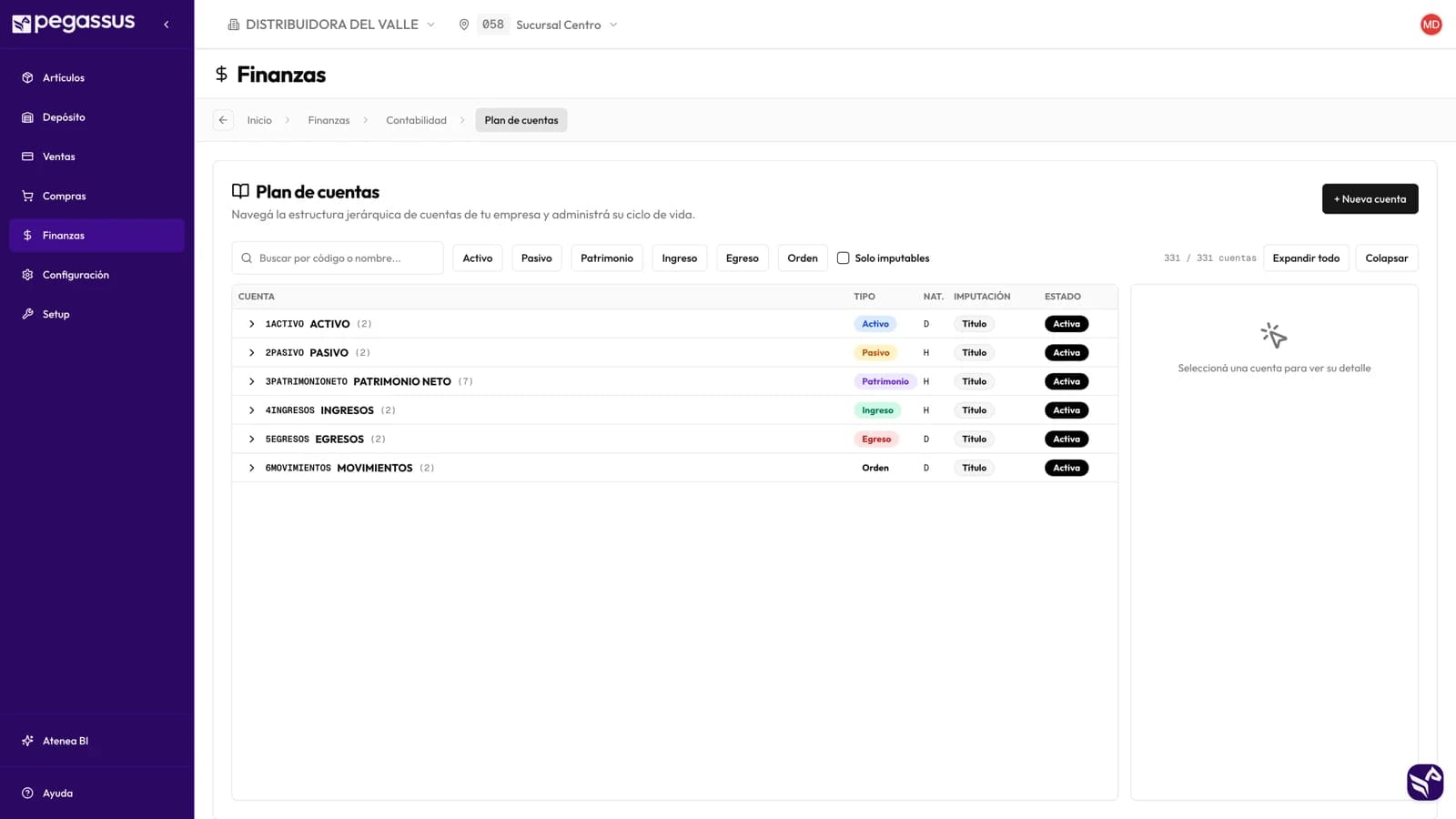Click the Colapsar button
The image size is (1456, 819).
click(1387, 258)
